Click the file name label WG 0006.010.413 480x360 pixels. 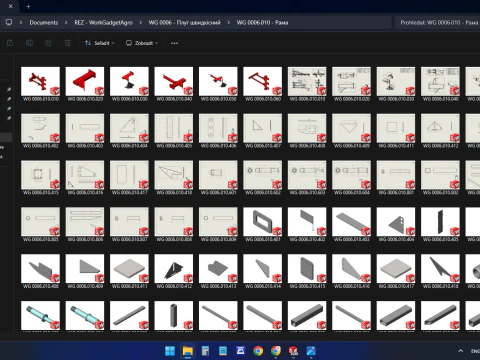click(x=218, y=286)
